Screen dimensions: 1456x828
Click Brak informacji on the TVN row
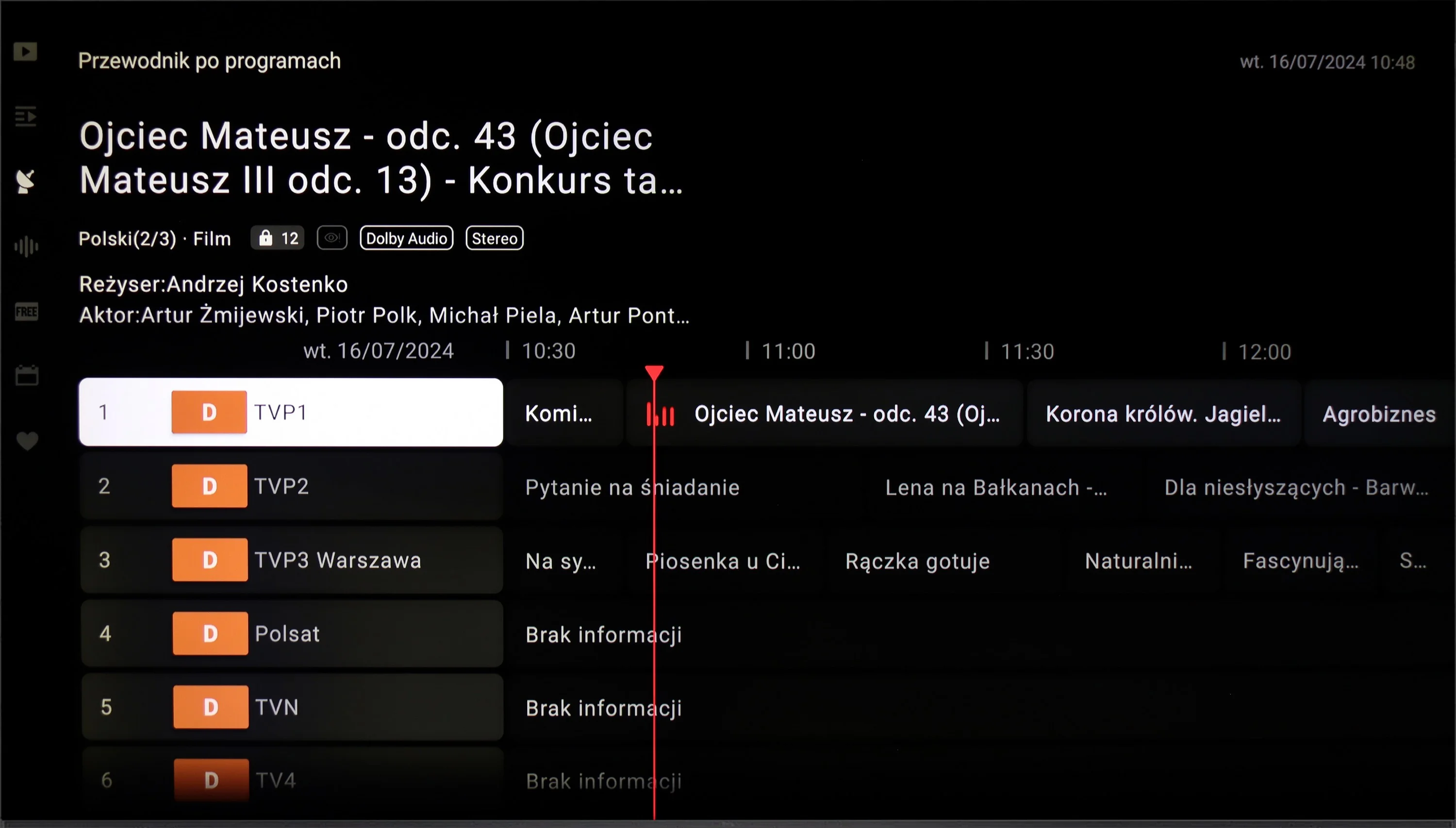pos(604,708)
